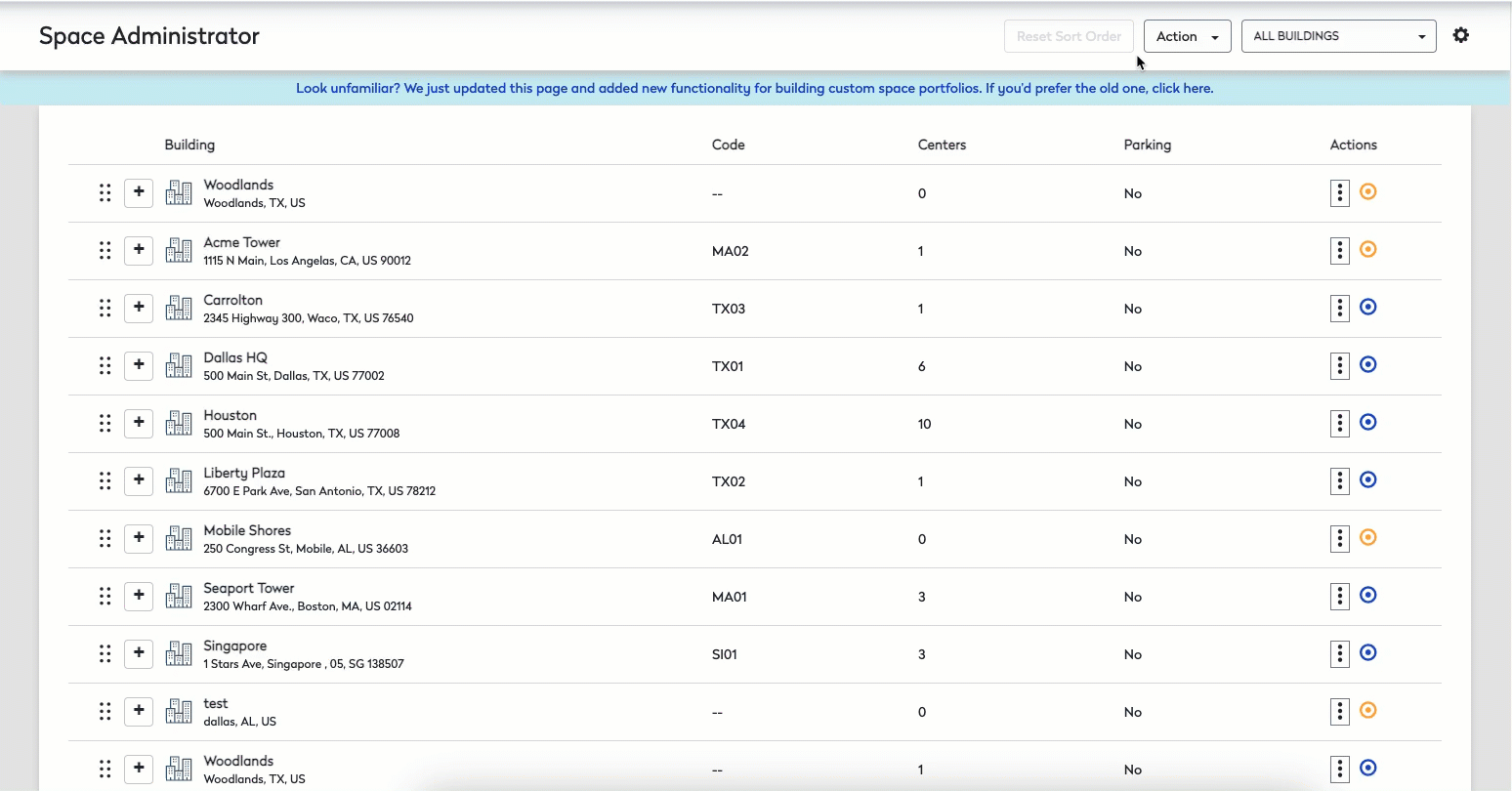The height and width of the screenshot is (791, 1512).
Task: Select the Dallas HQ building name
Action: (x=235, y=357)
